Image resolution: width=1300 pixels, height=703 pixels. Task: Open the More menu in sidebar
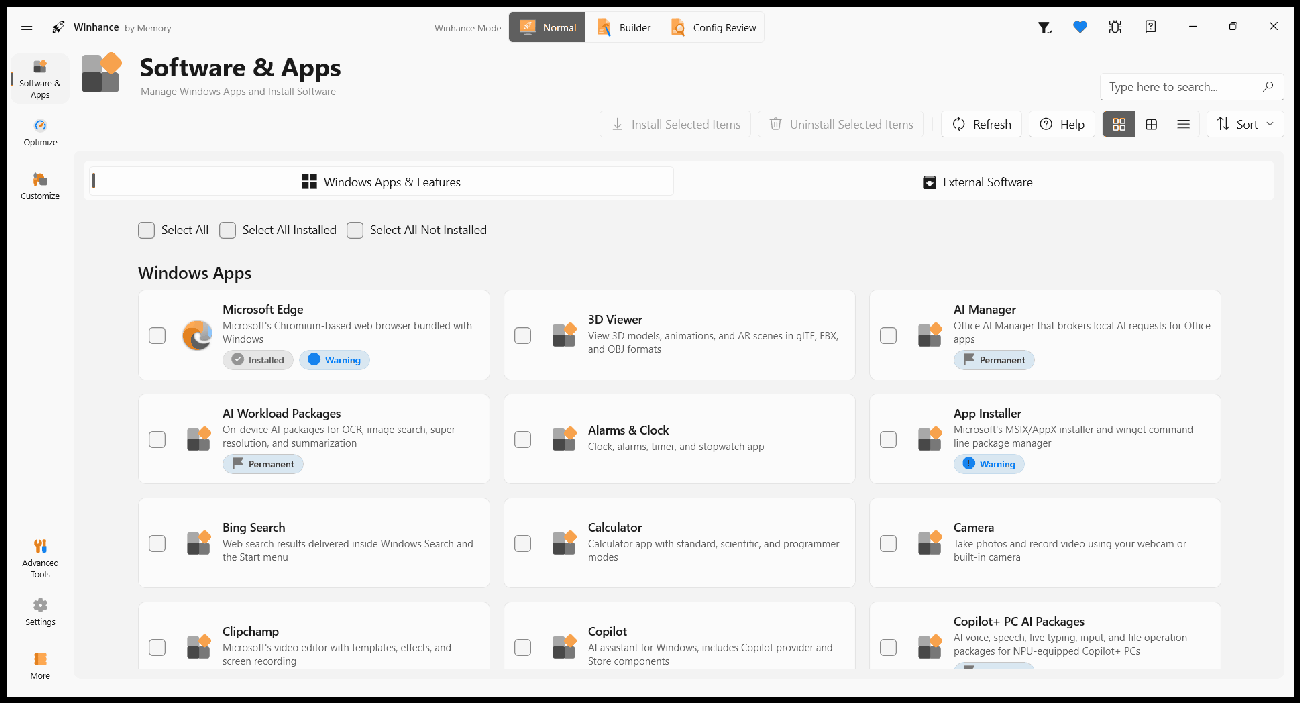40,666
